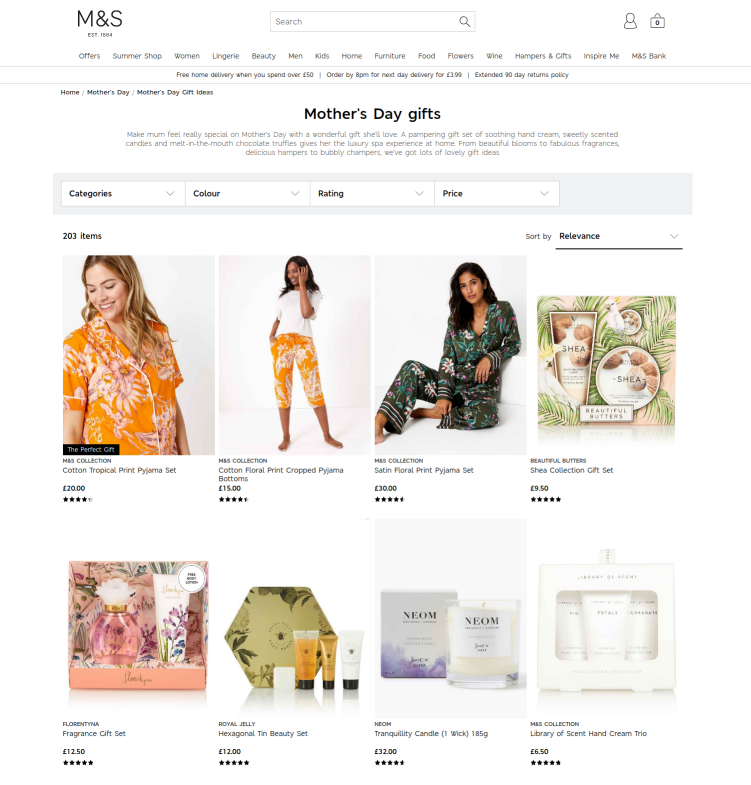
Task: Expand the Categories filter dropdown
Action: click(x=123, y=194)
